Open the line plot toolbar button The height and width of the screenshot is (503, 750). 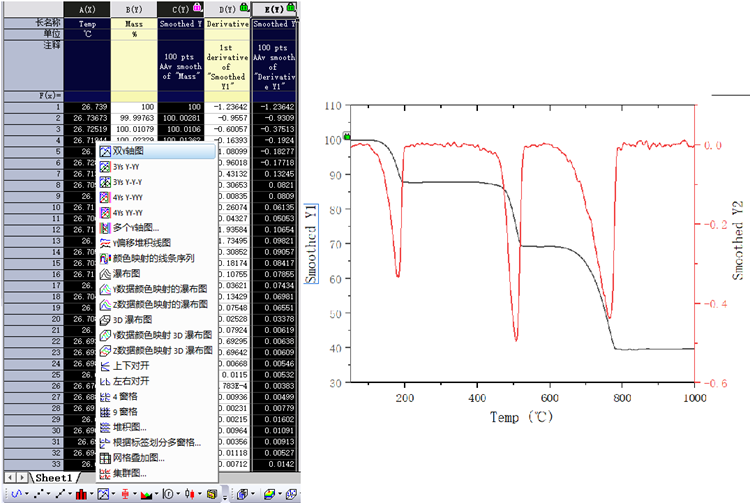coord(16,494)
